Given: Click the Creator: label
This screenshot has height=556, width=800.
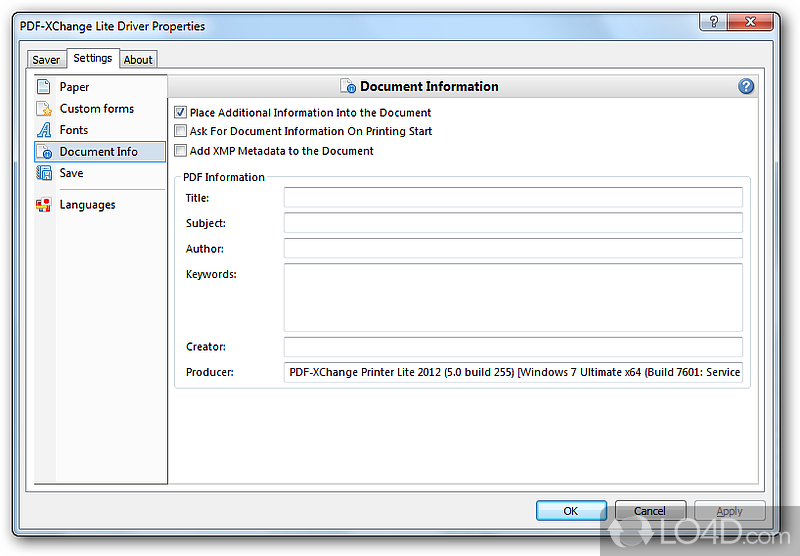Looking at the screenshot, I should [206, 347].
